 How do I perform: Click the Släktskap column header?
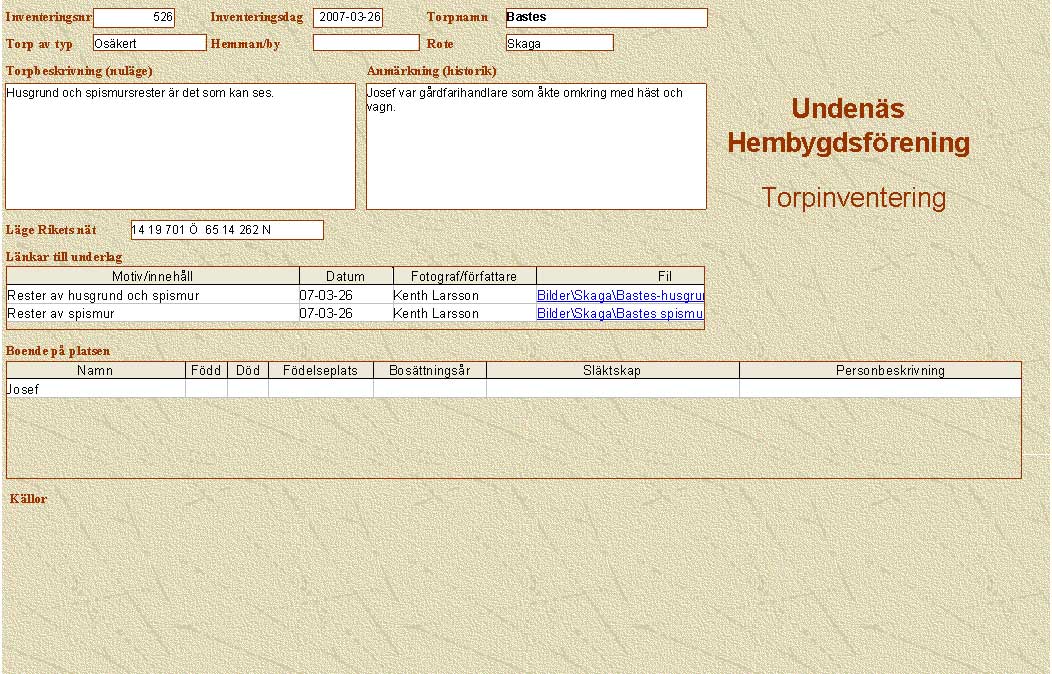coord(612,370)
